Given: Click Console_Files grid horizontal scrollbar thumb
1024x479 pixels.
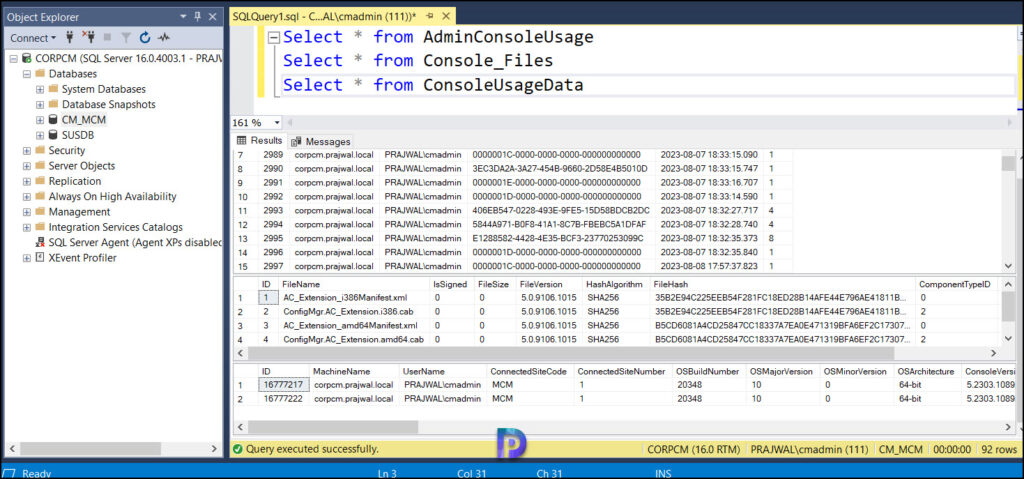Looking at the screenshot, I should click(x=571, y=353).
